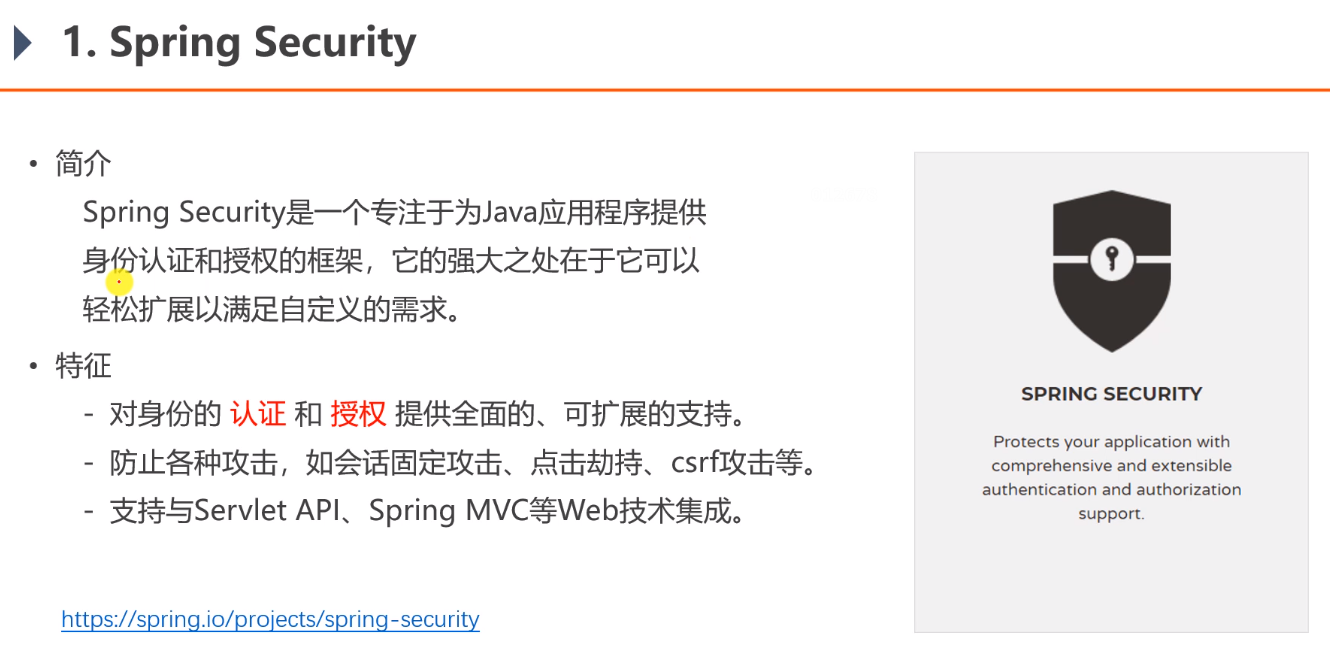Click the 简介 bullet heading
Viewport: 1330px width, 657px height.
[x=83, y=163]
